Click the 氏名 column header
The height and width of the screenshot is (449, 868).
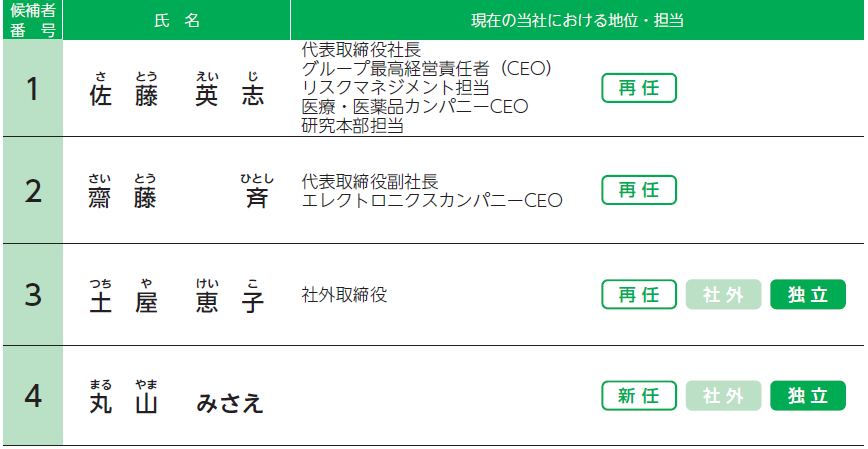pos(177,20)
